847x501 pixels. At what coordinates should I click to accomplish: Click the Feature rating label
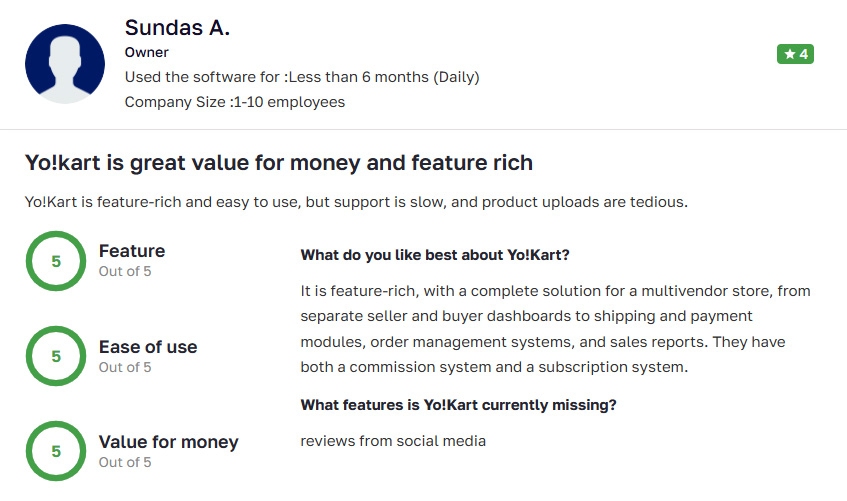[x=132, y=251]
